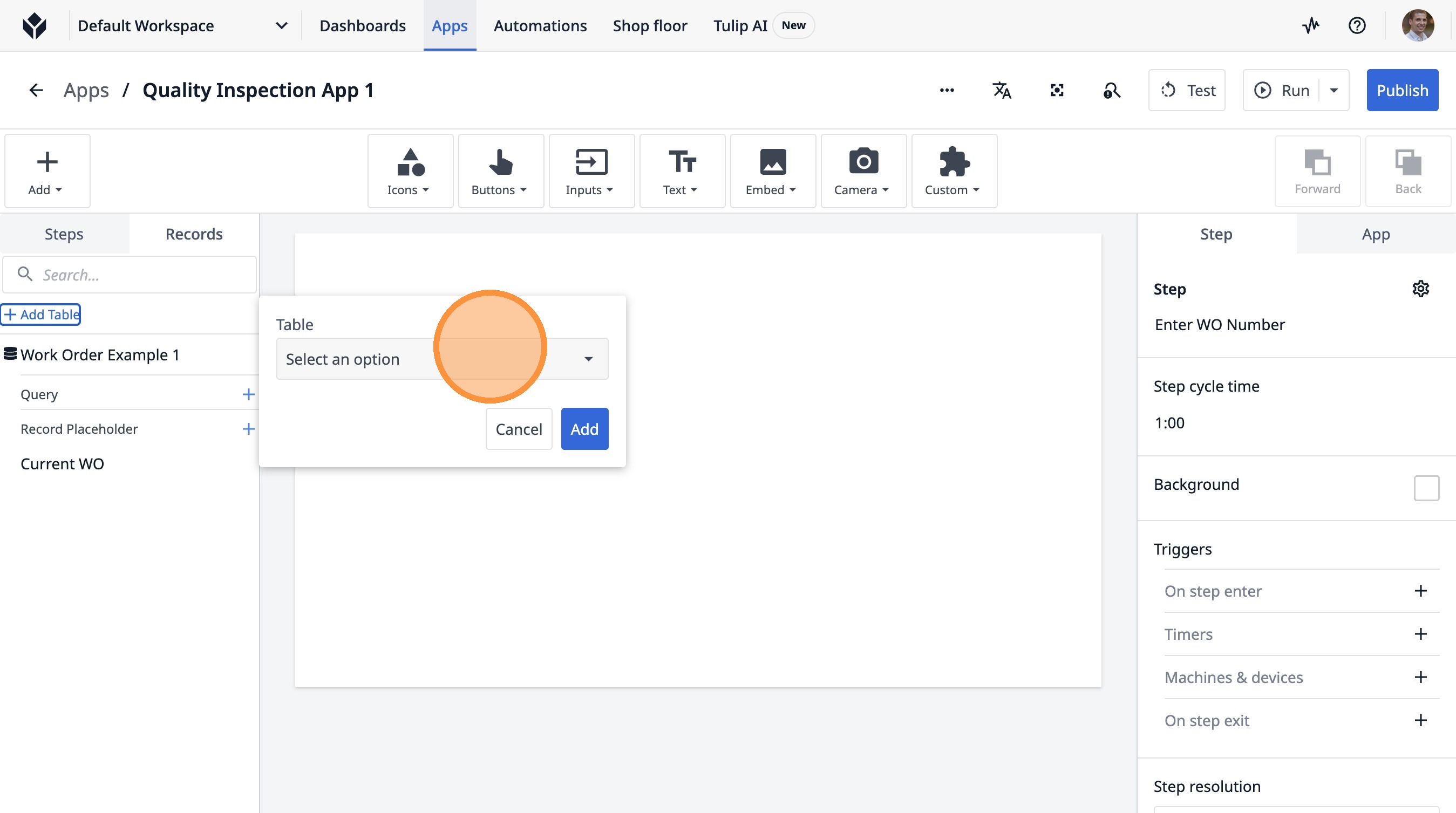This screenshot has height=813, width=1456.
Task: Open the Camera widget dropdown
Action: (862, 171)
